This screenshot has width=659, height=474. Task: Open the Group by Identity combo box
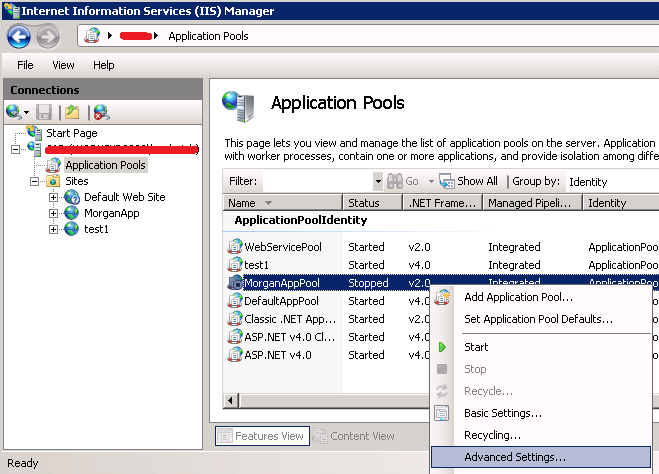612,182
